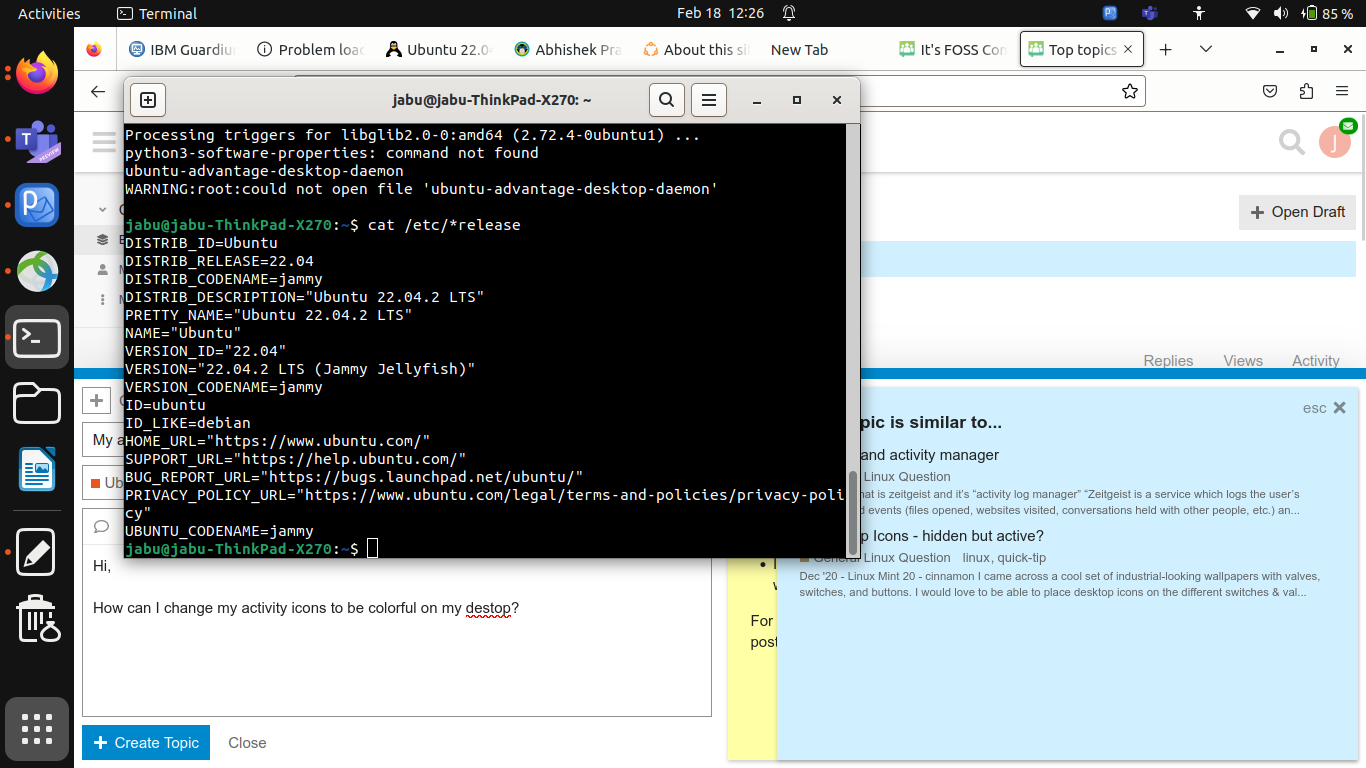Open the blue P mail app in dock

(x=37, y=206)
